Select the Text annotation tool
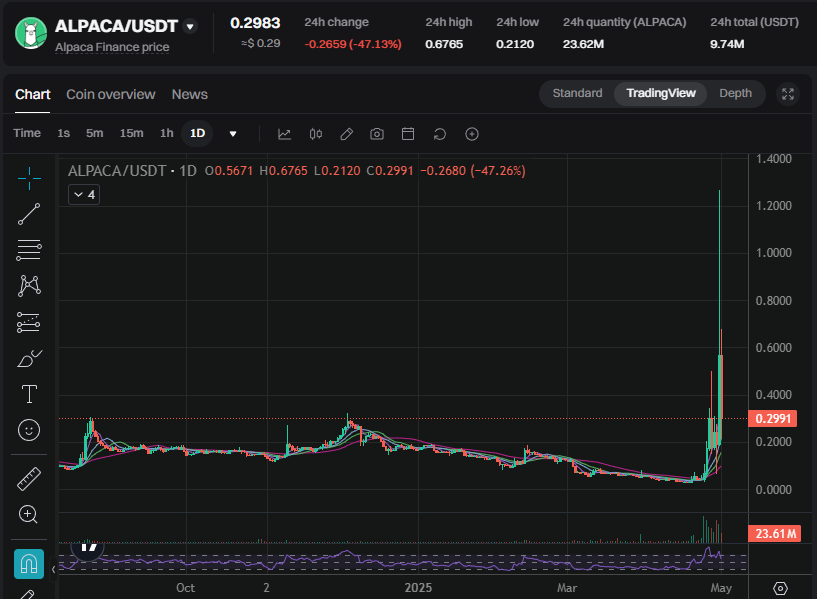Viewport: 817px width, 599px height. pyautogui.click(x=29, y=394)
